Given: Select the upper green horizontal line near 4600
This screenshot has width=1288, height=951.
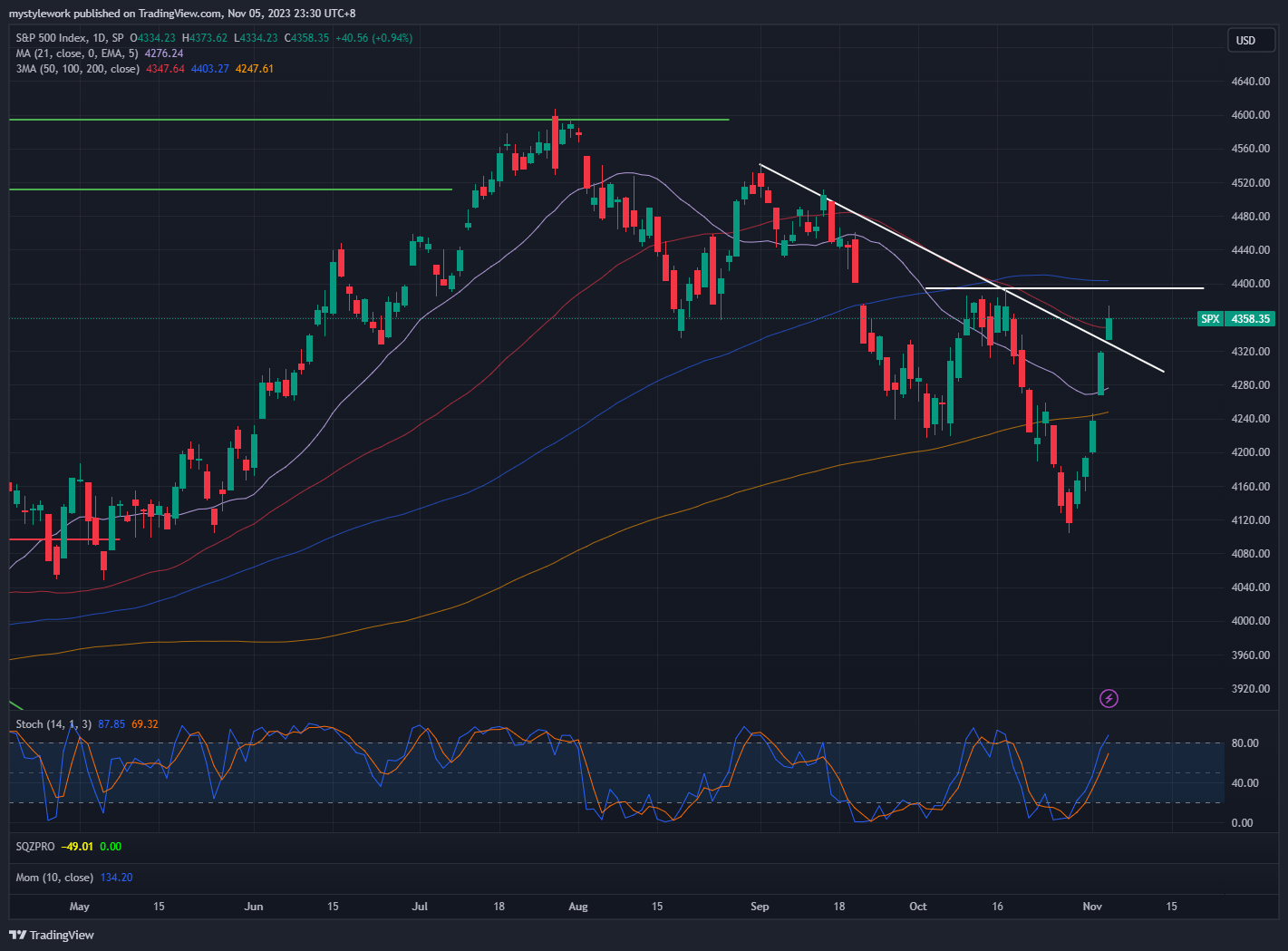Looking at the screenshot, I should pyautogui.click(x=369, y=120).
